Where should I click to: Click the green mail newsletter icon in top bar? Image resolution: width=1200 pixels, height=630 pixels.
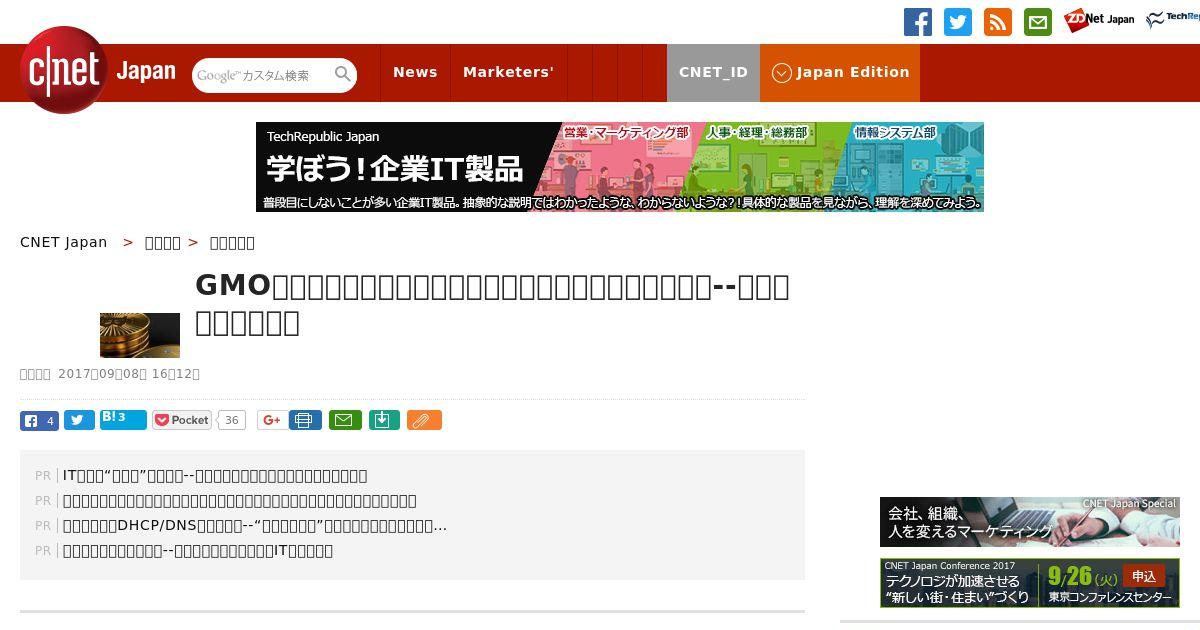point(1038,22)
